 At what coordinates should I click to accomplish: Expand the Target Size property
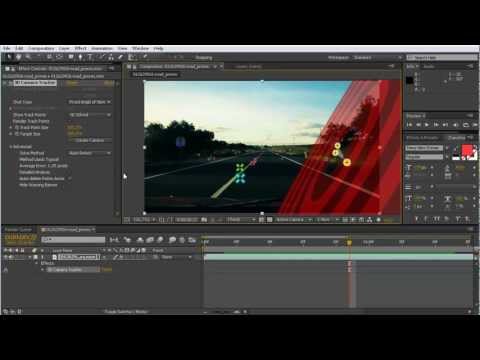click(x=11, y=134)
